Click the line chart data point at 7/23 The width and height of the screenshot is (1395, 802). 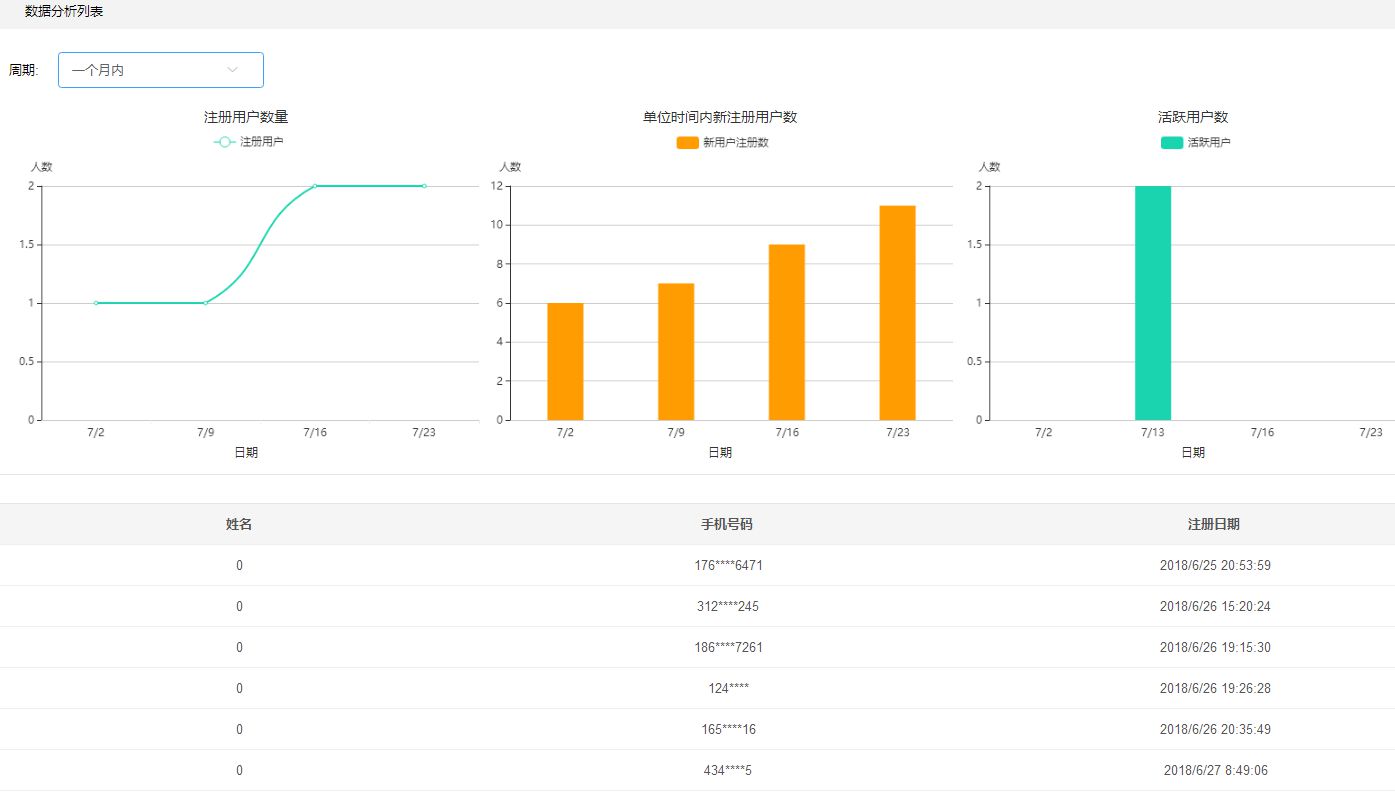point(424,186)
